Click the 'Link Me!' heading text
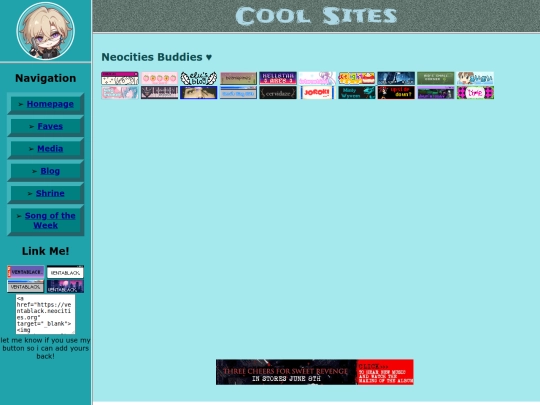Screen dimensions: 540x405 tap(45, 251)
